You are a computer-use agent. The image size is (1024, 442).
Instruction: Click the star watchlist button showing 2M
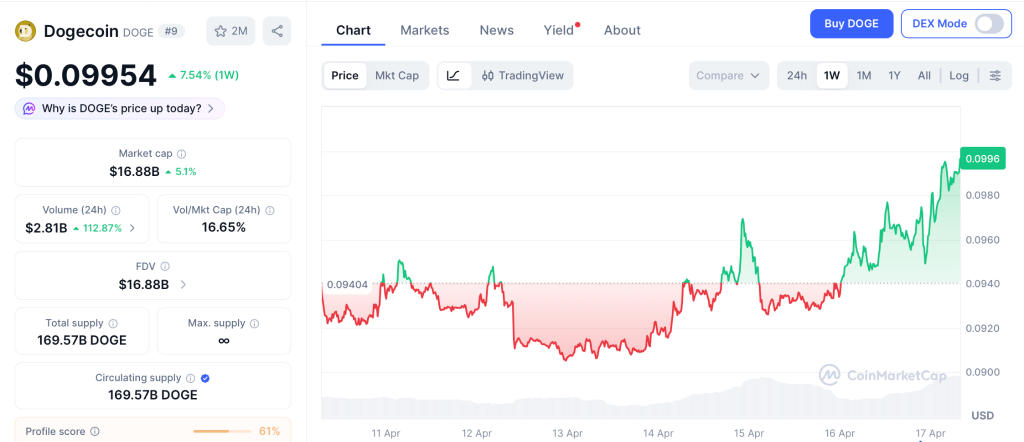(230, 31)
